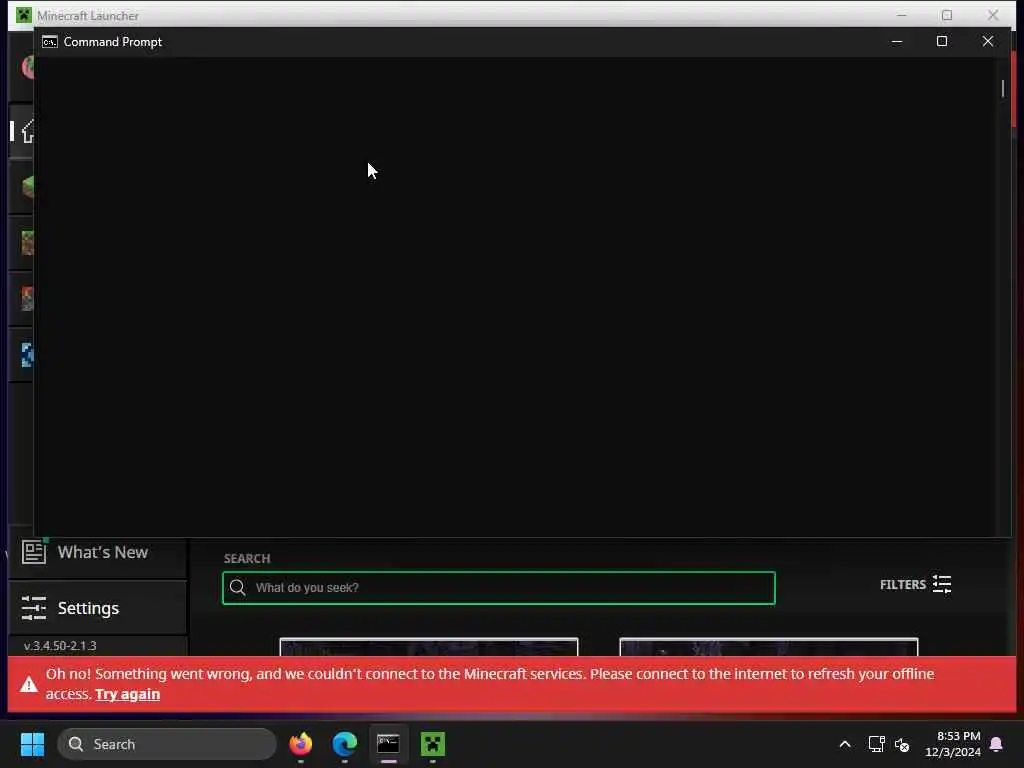Click the warning triangle icon in red banner
Screen dimensions: 1024x768
click(29, 684)
